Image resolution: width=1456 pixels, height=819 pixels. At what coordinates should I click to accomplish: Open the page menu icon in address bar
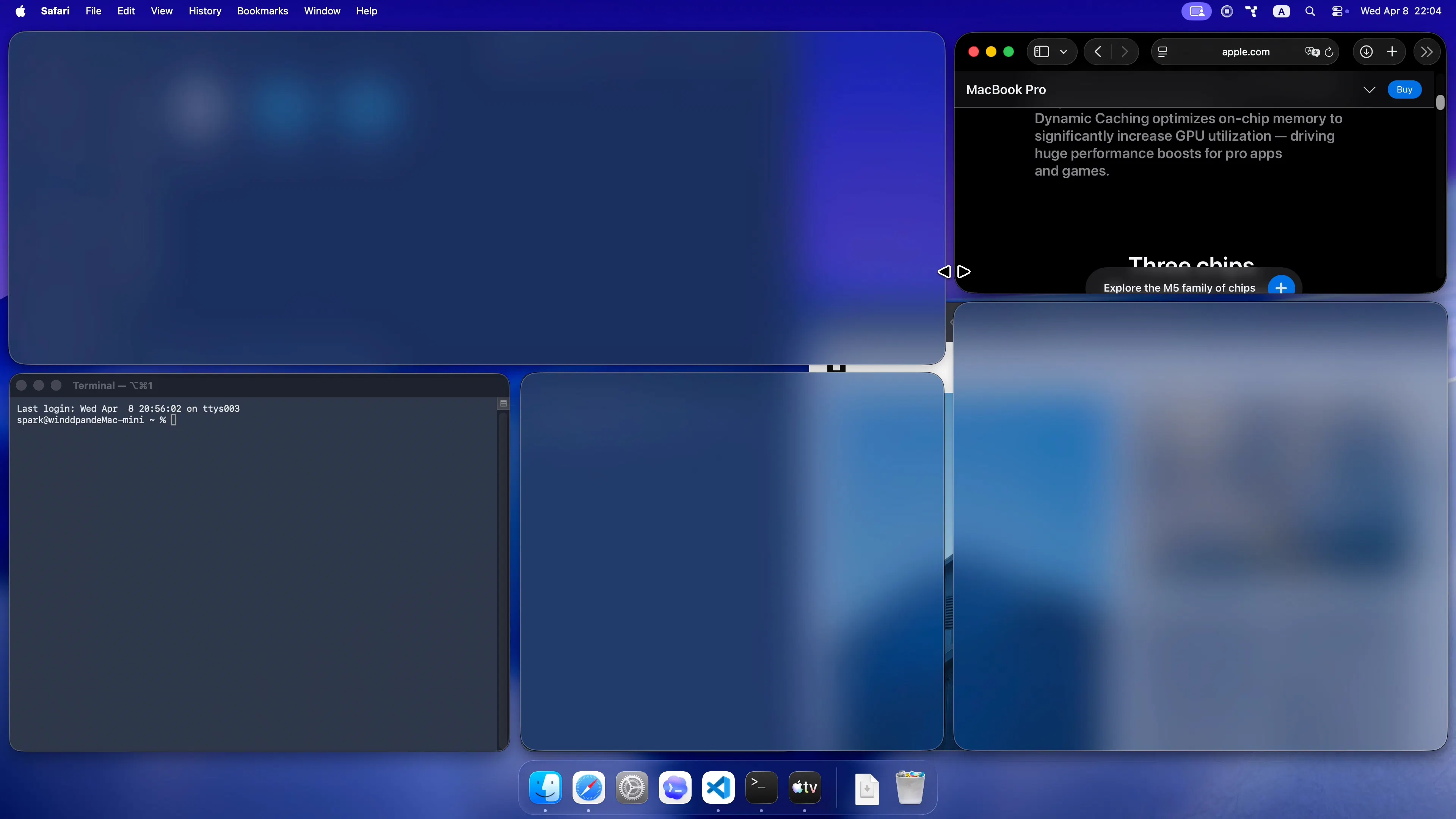[1163, 52]
